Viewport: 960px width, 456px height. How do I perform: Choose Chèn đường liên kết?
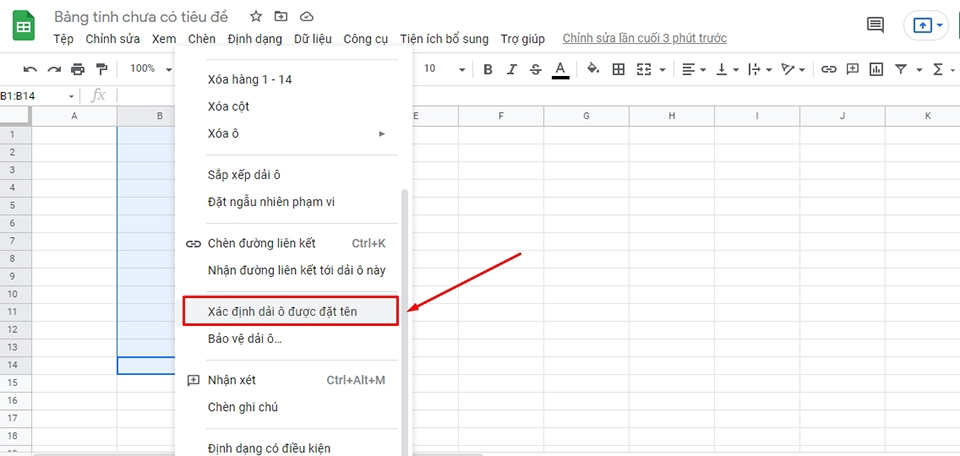(293, 244)
